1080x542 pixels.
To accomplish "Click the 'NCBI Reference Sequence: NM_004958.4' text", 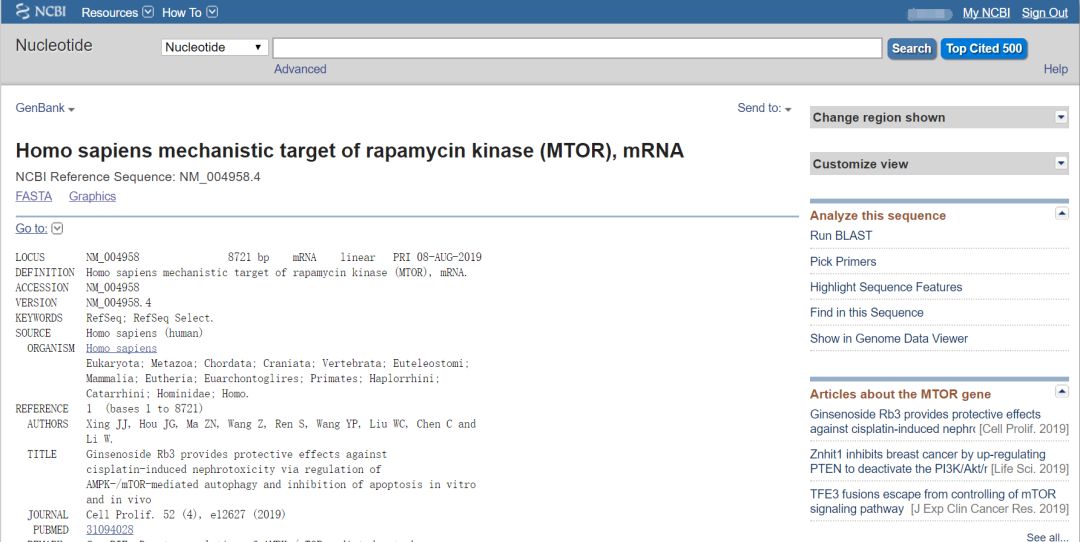I will pos(138,177).
